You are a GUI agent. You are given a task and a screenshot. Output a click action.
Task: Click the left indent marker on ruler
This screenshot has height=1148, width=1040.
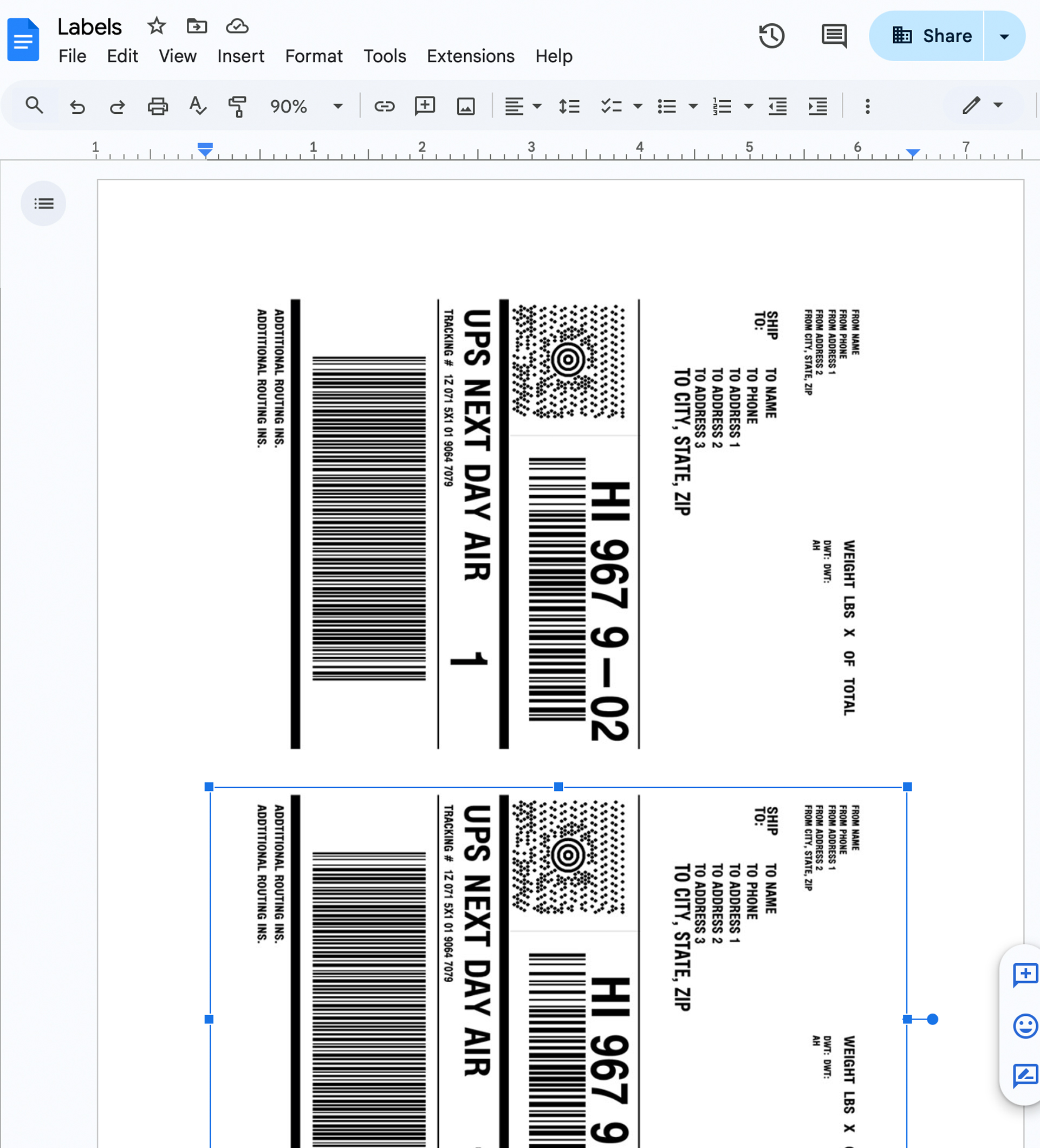[x=205, y=152]
